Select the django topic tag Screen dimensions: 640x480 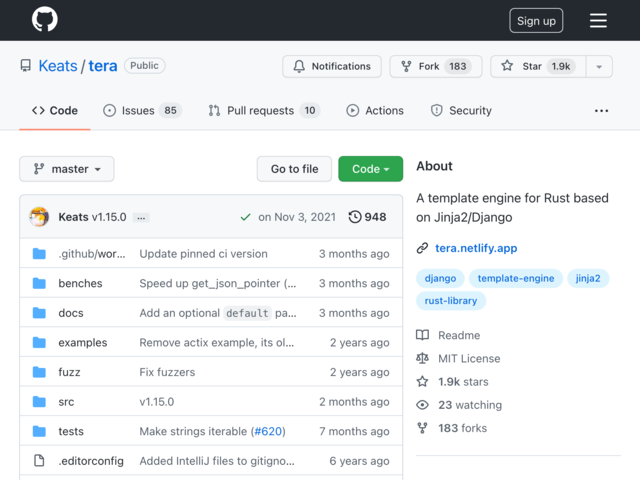click(440, 278)
